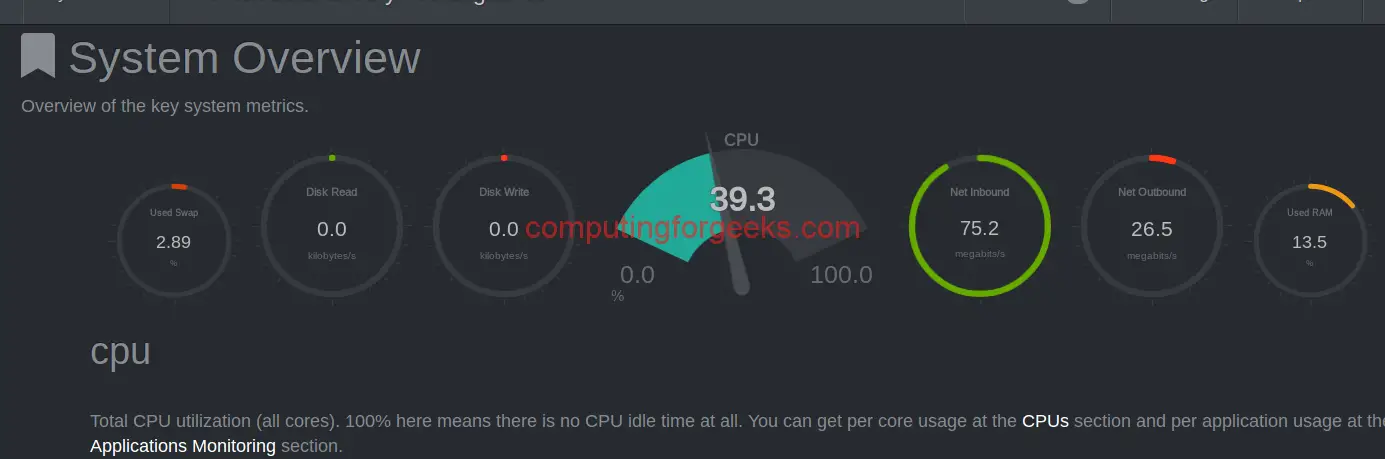The image size is (1385, 459).
Task: Click the 39.3 CPU value readout
Action: [x=743, y=199]
